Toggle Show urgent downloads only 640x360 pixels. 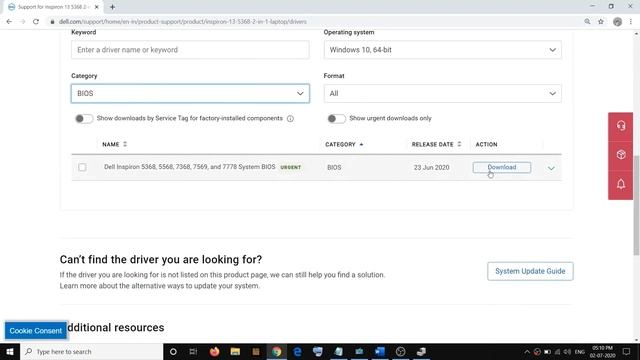click(336, 119)
